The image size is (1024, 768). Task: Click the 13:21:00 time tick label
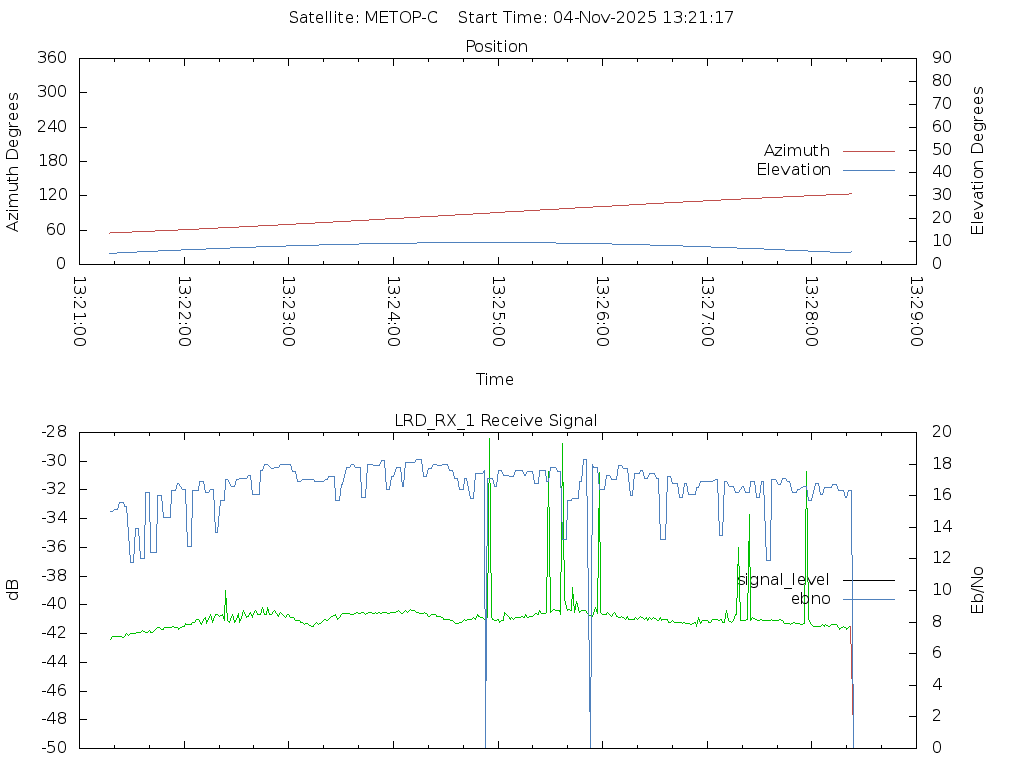coord(80,312)
